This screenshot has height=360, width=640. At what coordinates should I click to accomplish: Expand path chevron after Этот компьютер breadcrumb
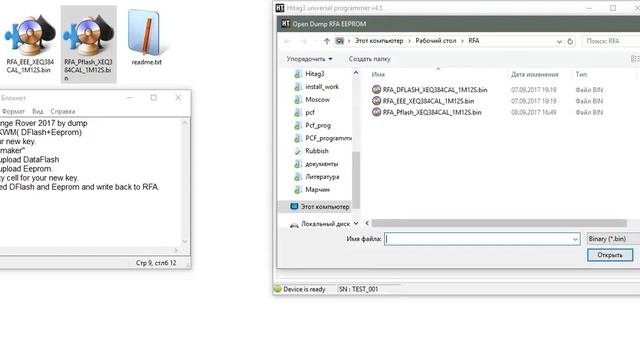(x=409, y=41)
